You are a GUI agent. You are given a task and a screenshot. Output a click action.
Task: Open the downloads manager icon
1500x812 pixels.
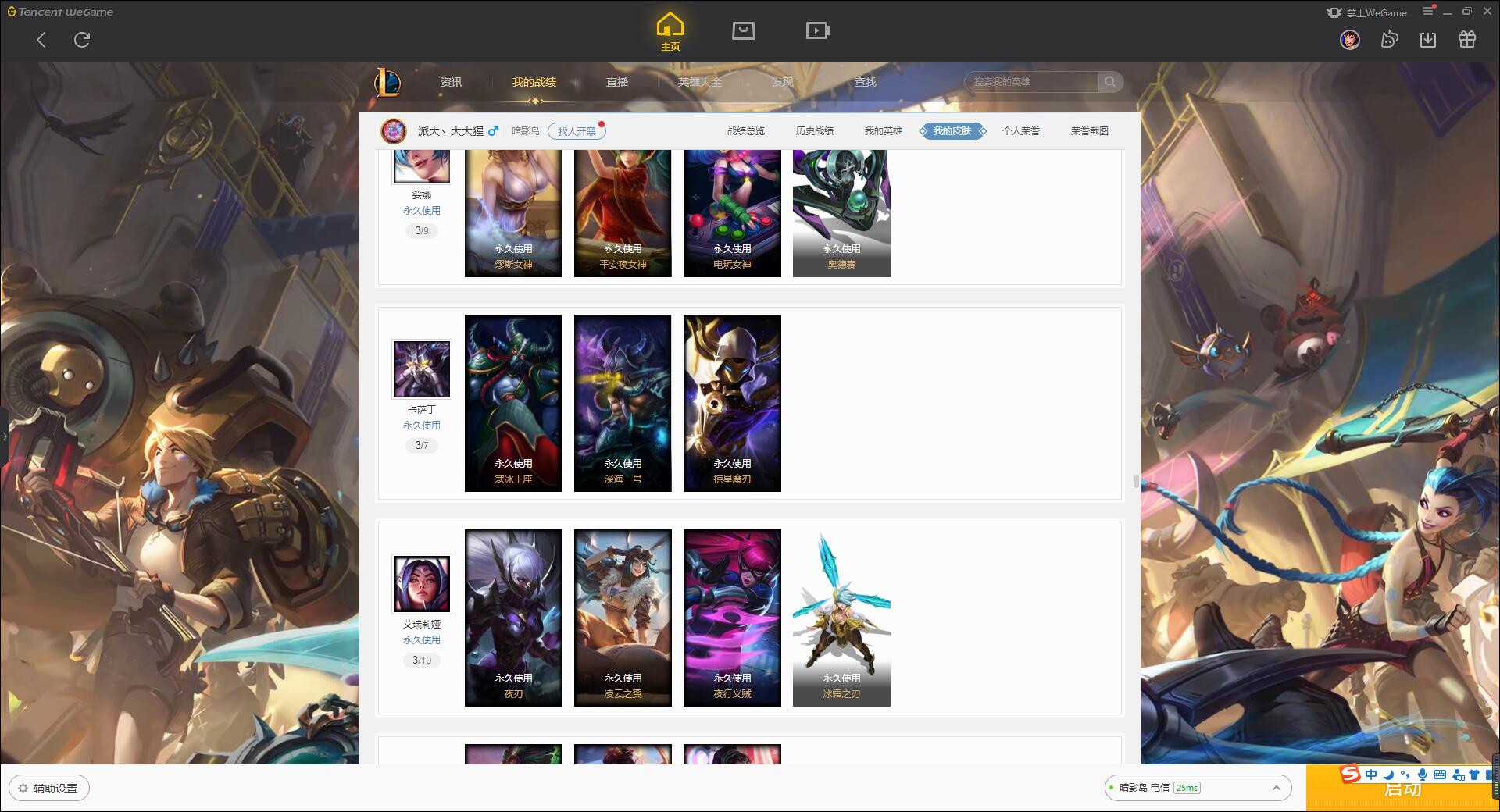point(1428,40)
